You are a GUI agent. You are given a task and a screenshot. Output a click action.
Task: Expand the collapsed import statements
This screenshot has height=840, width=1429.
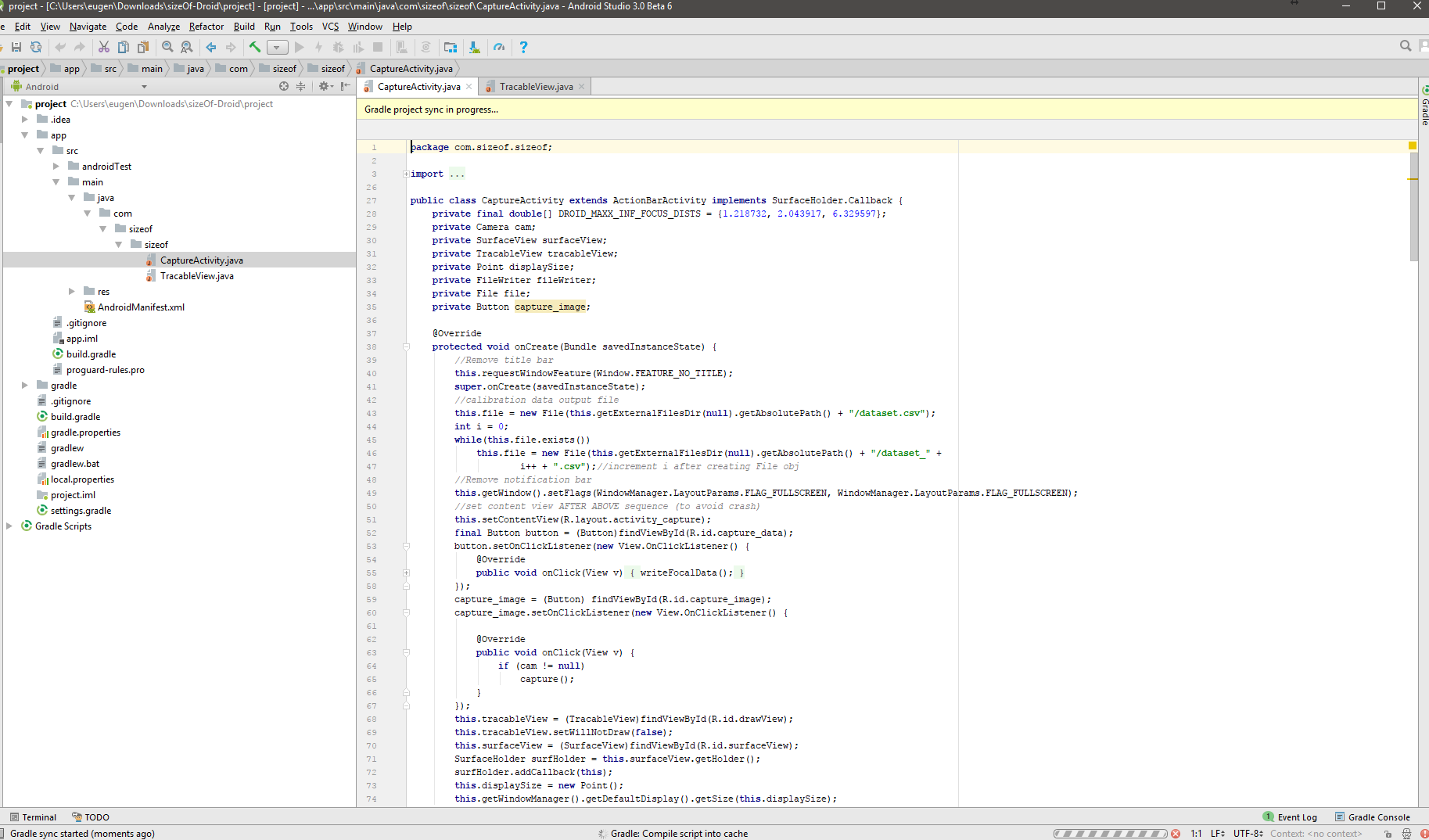(x=406, y=174)
